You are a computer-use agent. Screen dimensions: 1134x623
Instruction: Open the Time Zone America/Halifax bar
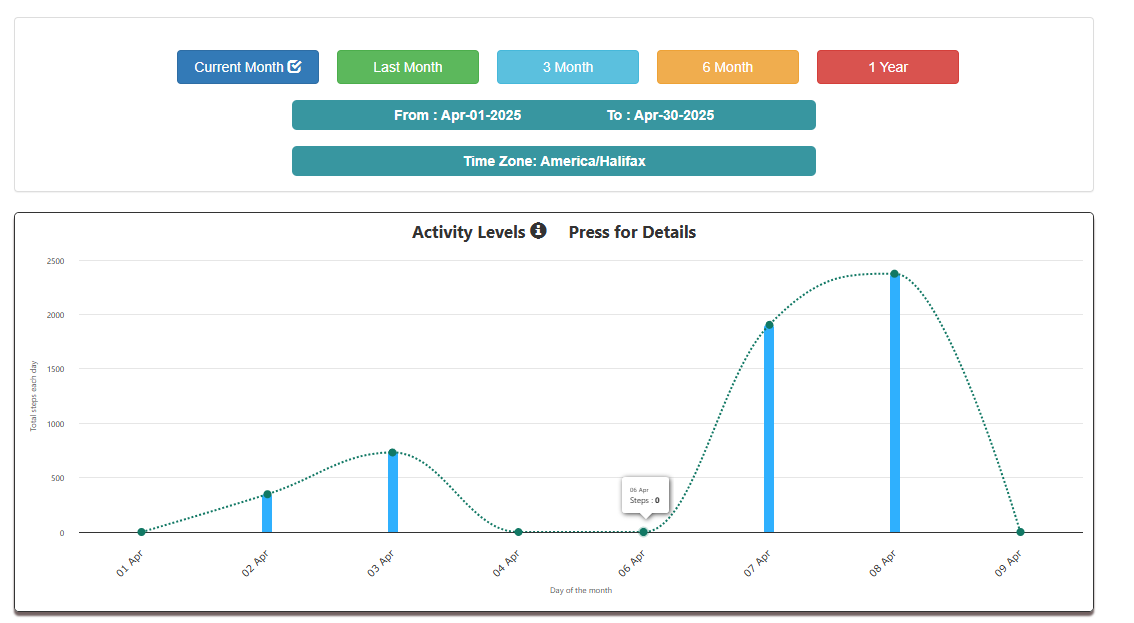(x=553, y=161)
